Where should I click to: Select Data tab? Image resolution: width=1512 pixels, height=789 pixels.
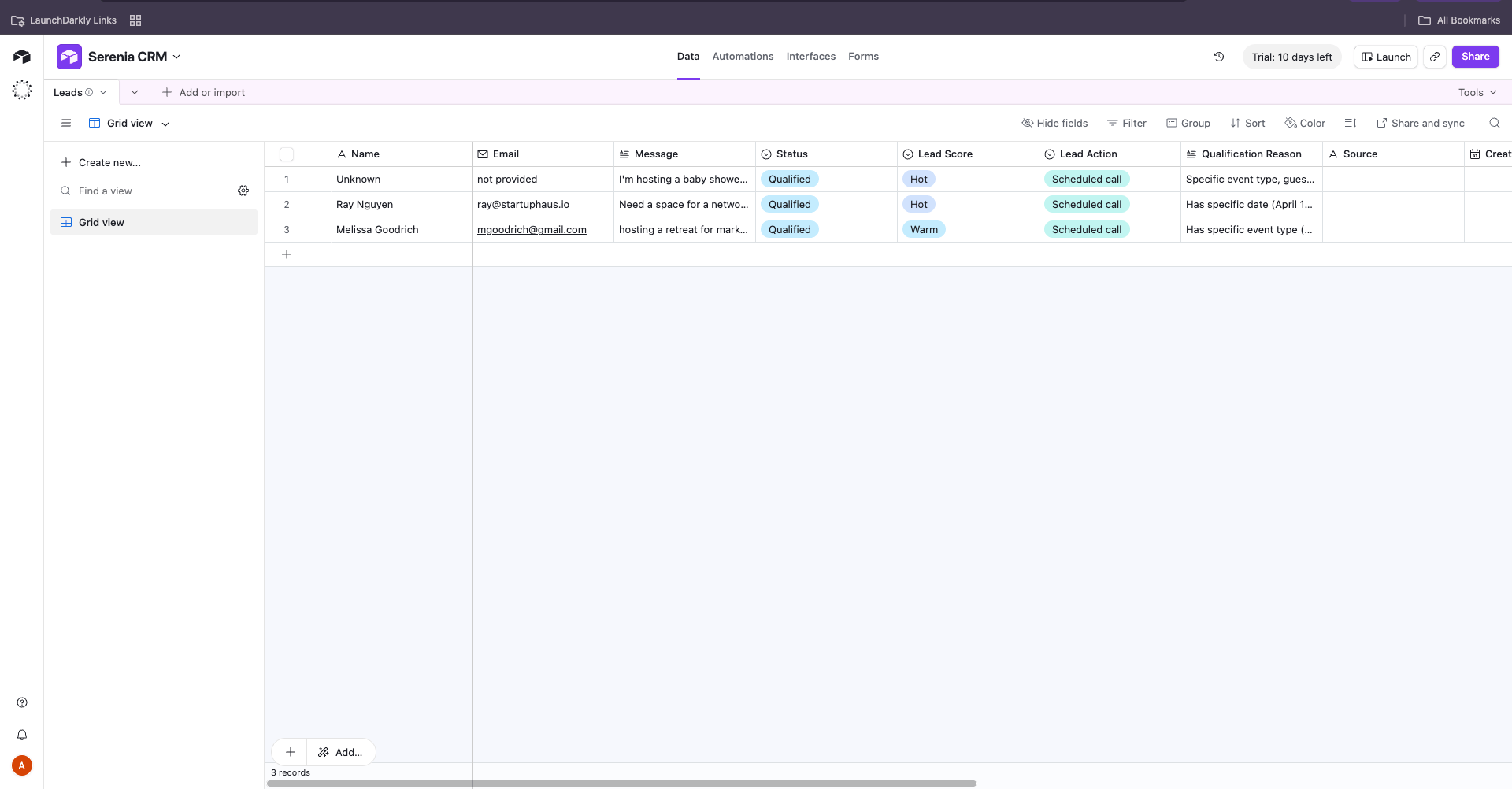click(688, 57)
